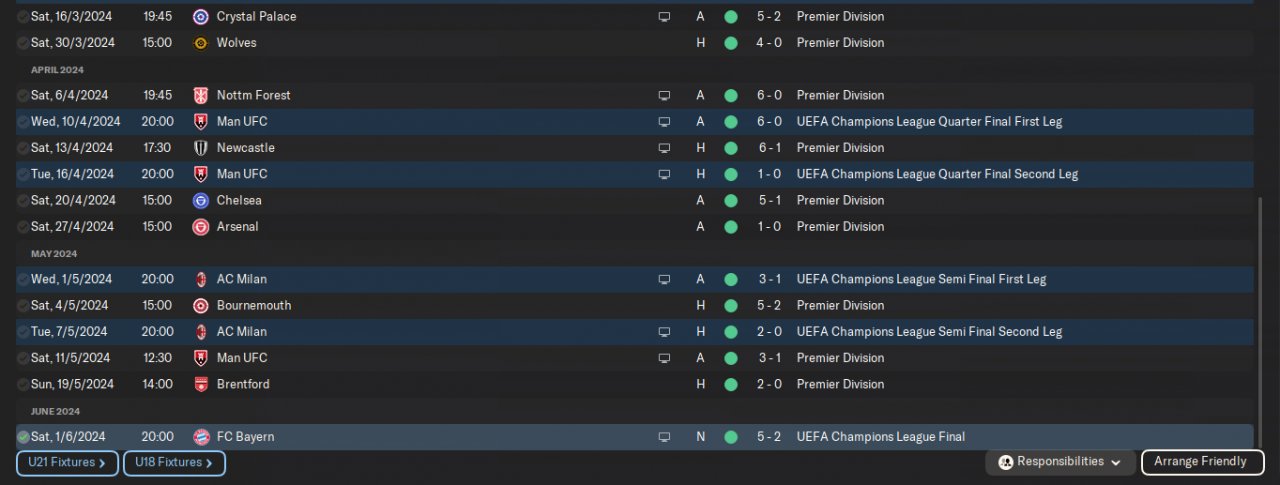Click green result dot for Brentford match
The image size is (1280, 485).
[x=731, y=384]
